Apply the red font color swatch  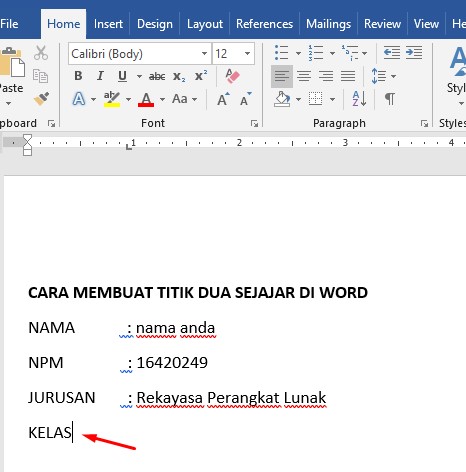tap(146, 99)
